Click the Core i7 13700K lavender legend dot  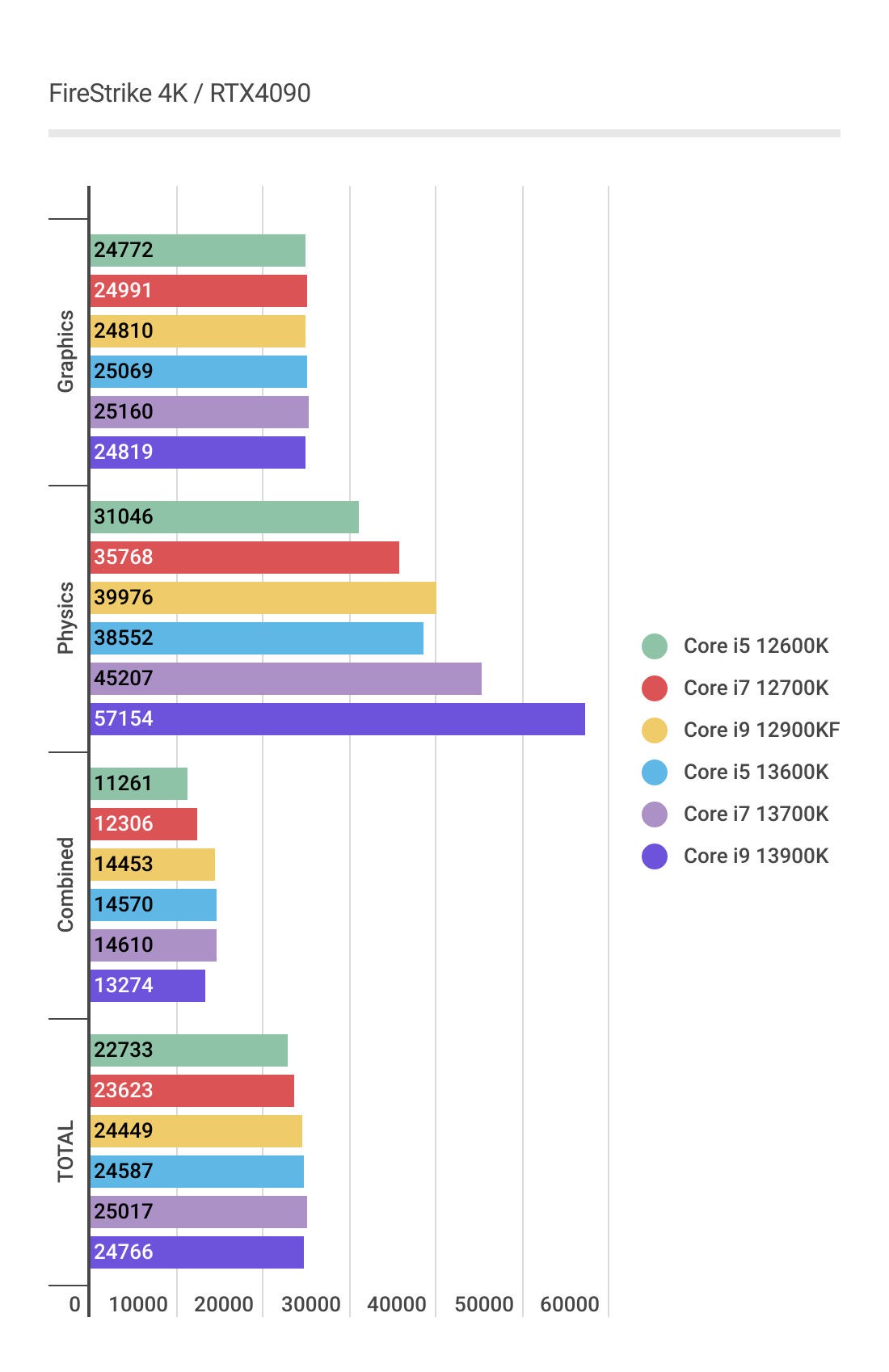coord(655,814)
